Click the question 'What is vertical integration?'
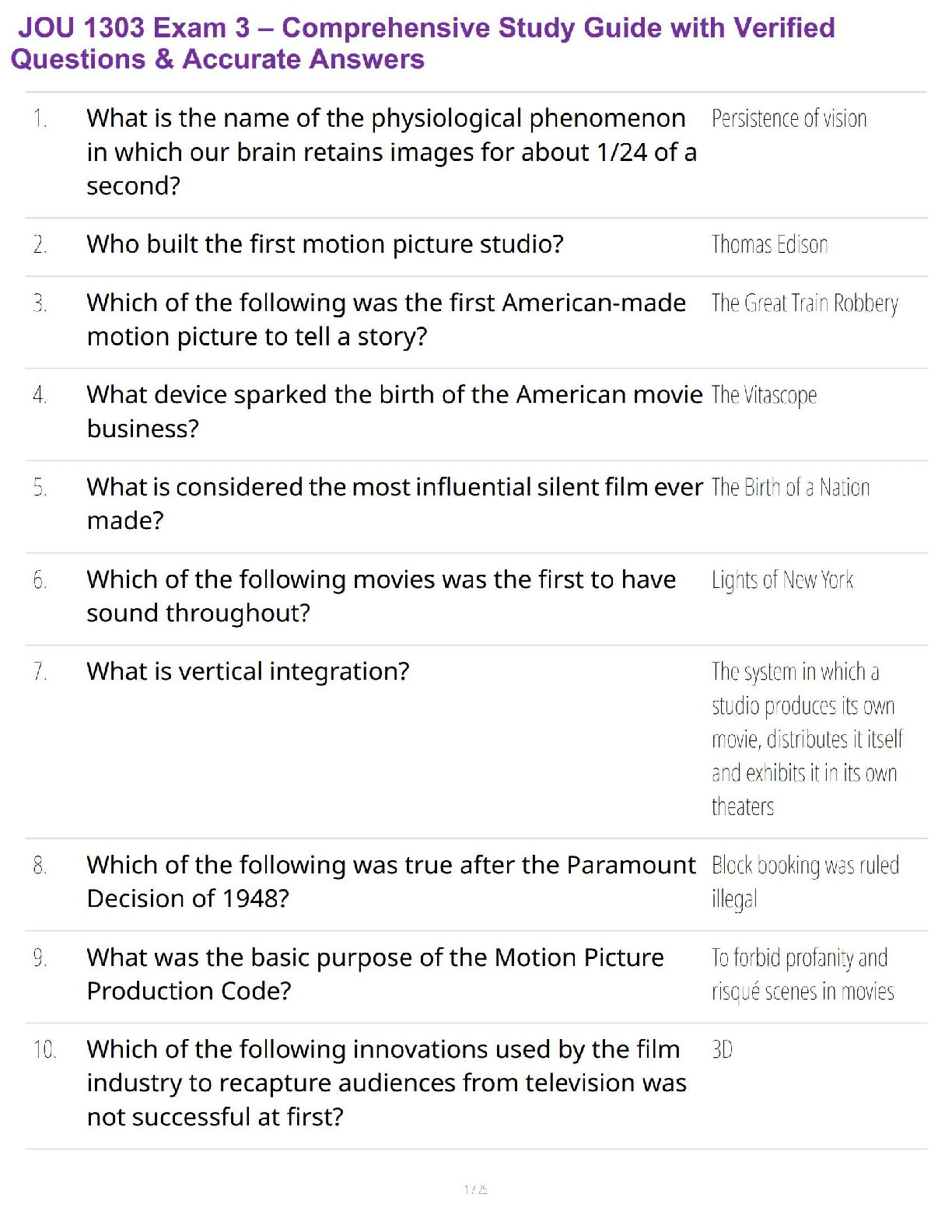Screen dimensions: 952x1232 pyautogui.click(x=248, y=671)
